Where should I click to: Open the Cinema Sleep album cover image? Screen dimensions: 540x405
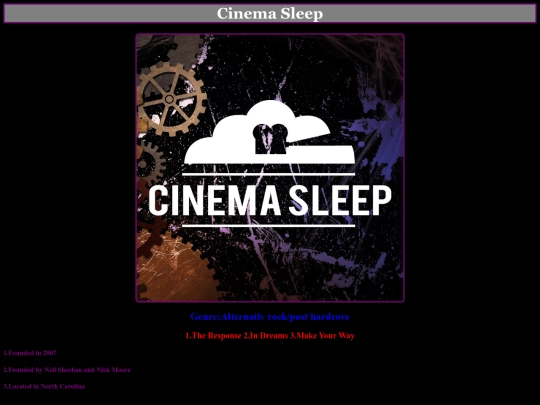point(270,168)
